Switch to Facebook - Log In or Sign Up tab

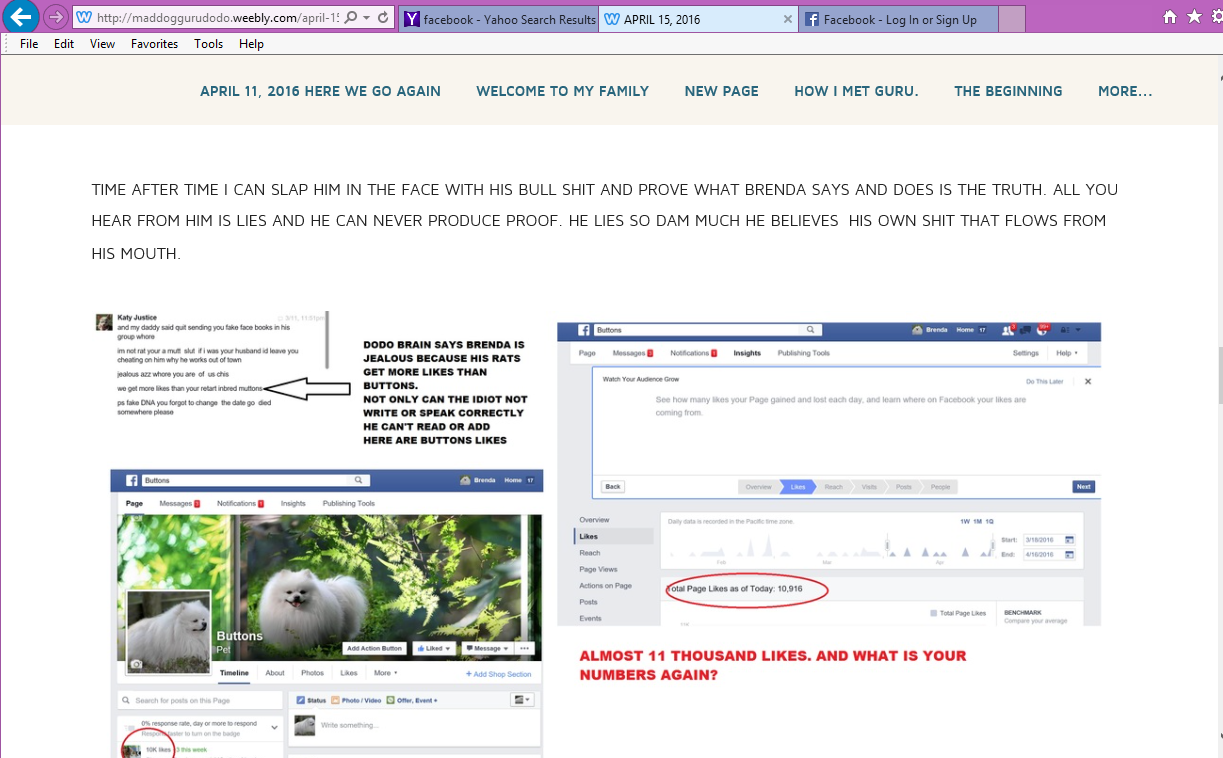tap(898, 19)
